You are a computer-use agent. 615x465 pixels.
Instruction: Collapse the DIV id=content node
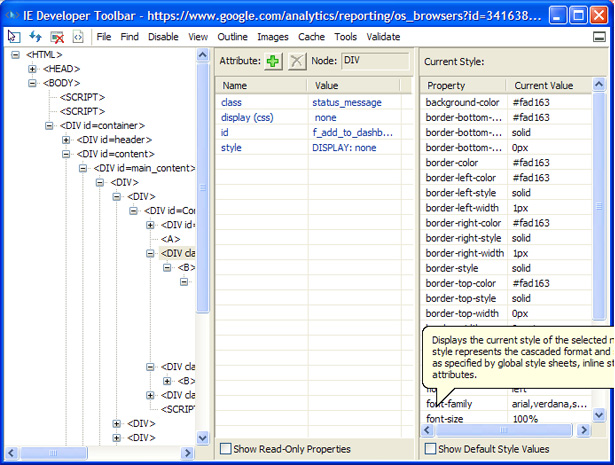click(66, 154)
